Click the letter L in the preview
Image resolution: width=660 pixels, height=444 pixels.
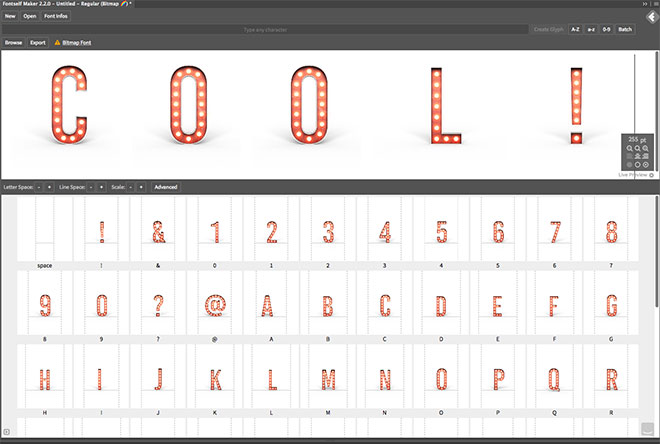point(446,105)
